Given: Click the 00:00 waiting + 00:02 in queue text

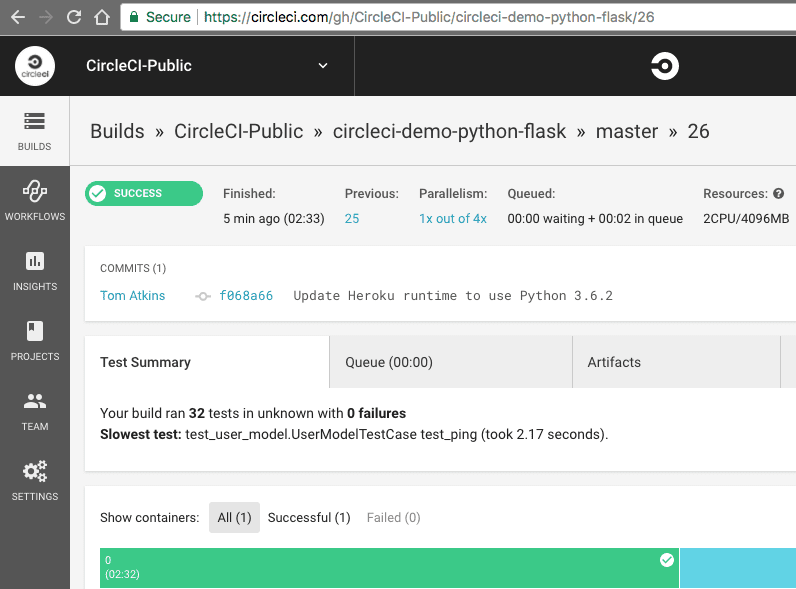Looking at the screenshot, I should (595, 219).
